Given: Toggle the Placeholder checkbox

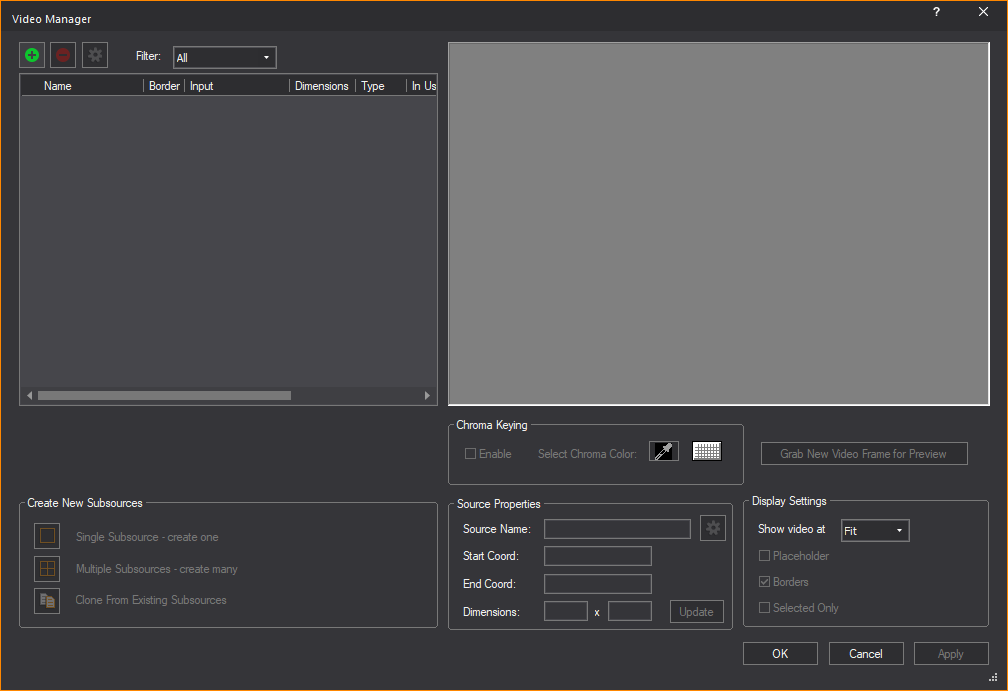Looking at the screenshot, I should [x=765, y=556].
